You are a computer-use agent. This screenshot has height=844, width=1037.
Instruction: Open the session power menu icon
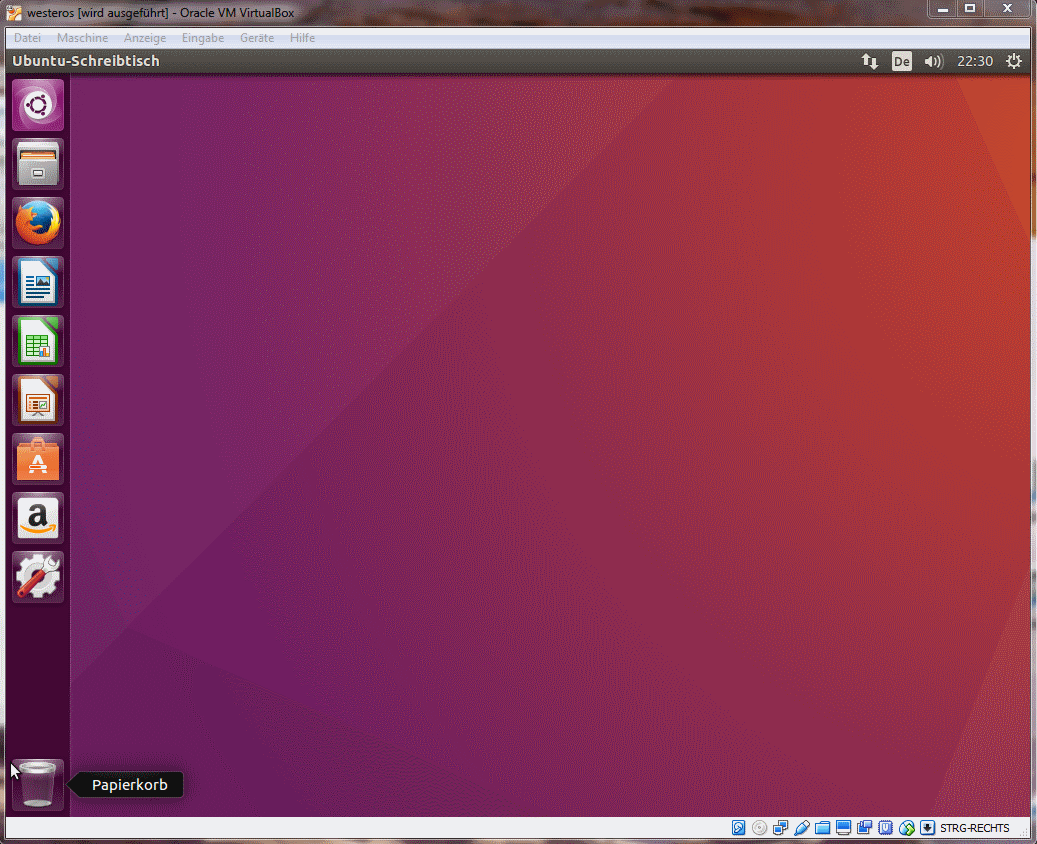1014,62
